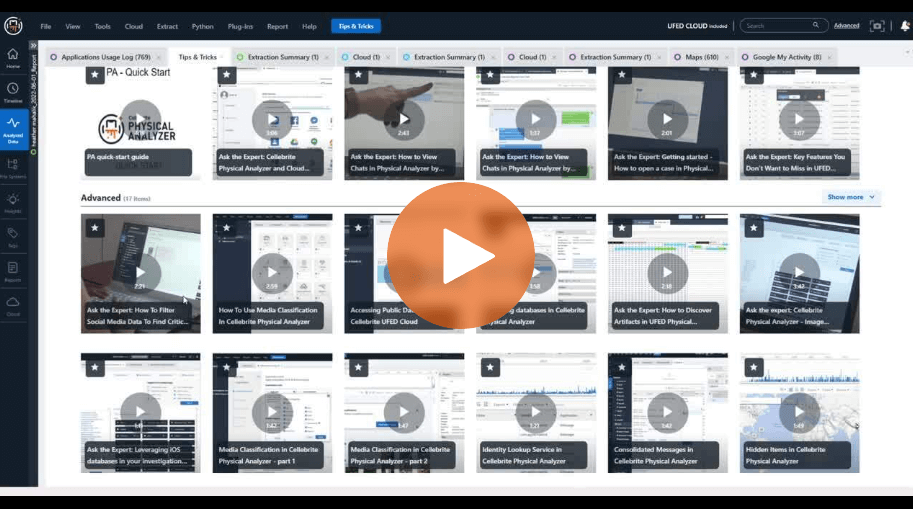
Task: Open the File menu
Action: point(45,26)
